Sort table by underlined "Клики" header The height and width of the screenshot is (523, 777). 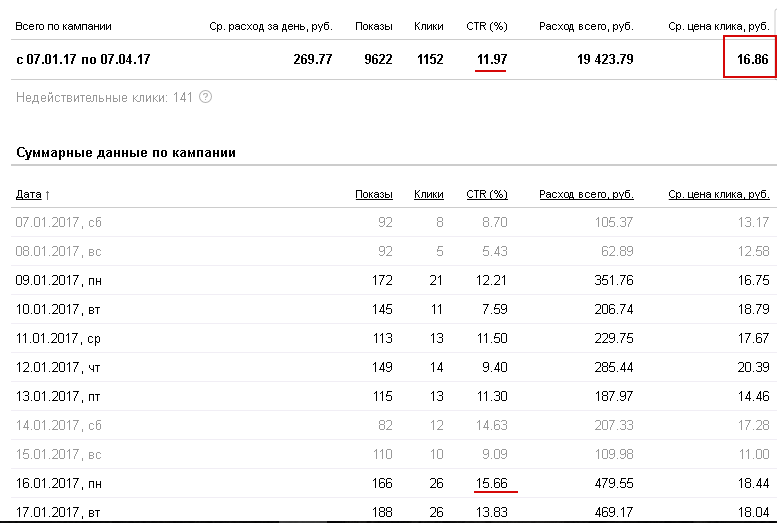pyautogui.click(x=428, y=194)
